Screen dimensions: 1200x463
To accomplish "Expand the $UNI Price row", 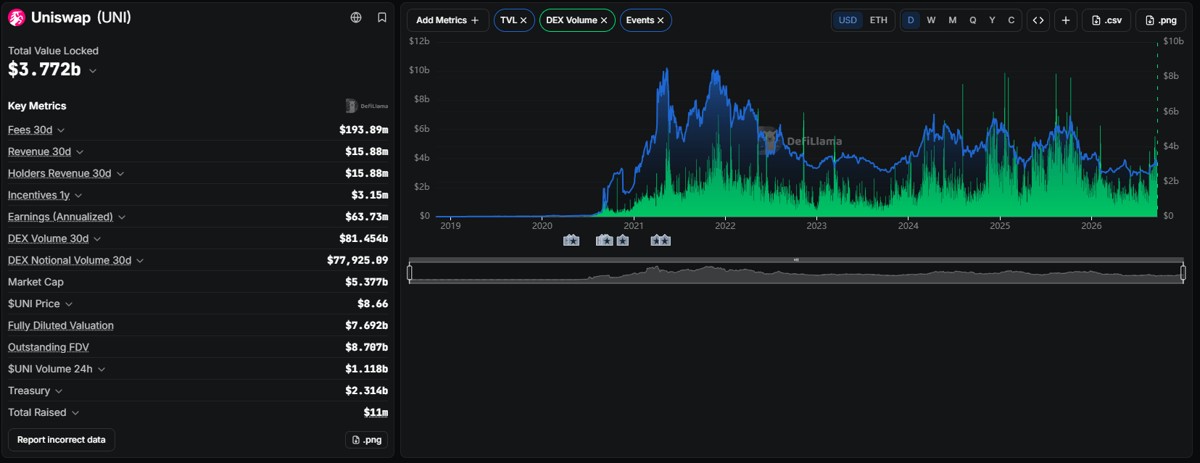I will pyautogui.click(x=69, y=304).
